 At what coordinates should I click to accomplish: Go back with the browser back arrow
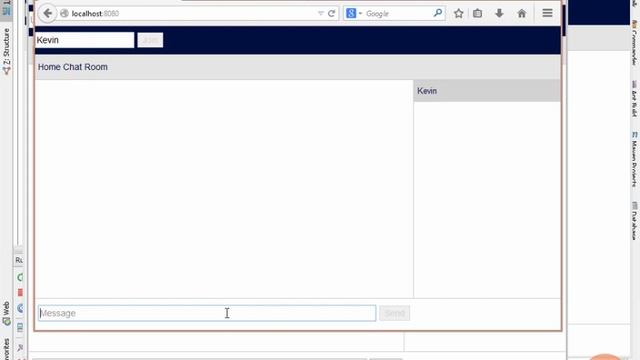(x=47, y=13)
